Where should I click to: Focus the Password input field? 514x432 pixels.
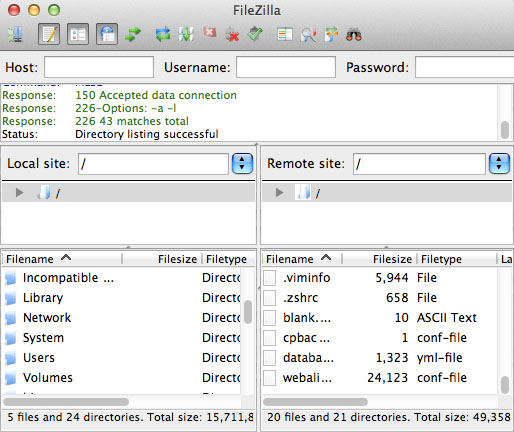point(464,67)
